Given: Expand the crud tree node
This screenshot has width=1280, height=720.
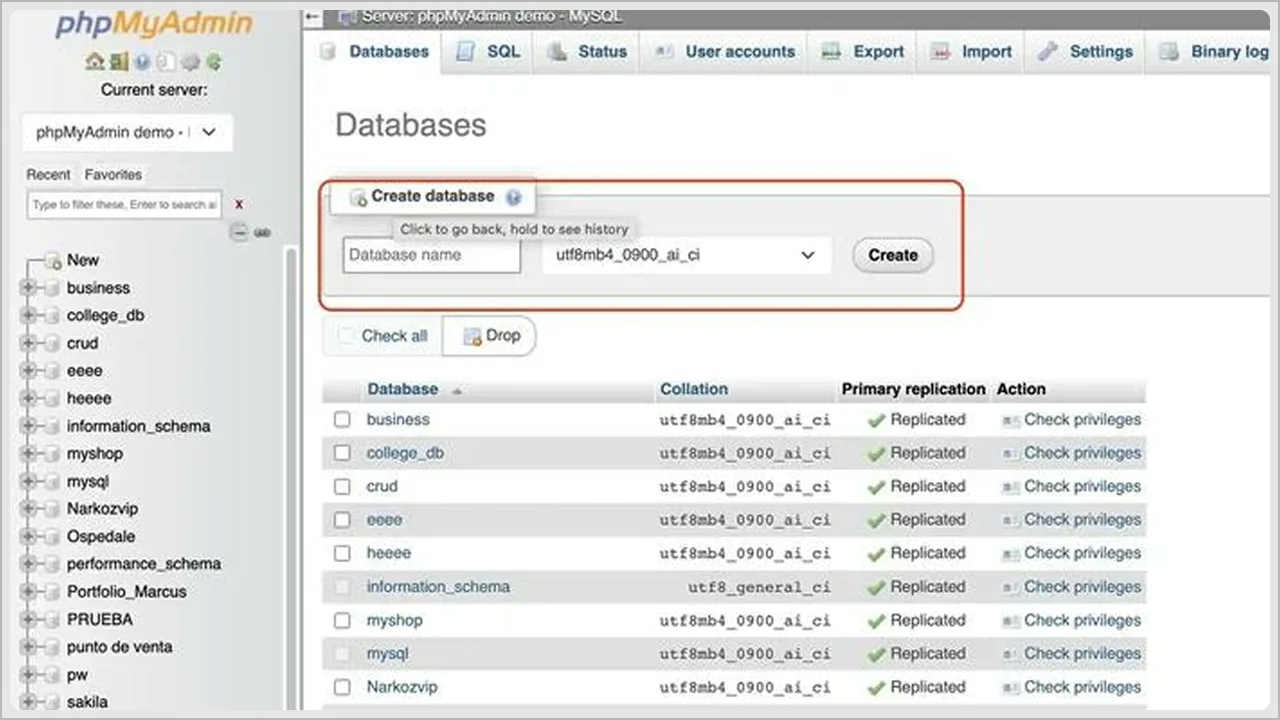Looking at the screenshot, I should (x=27, y=343).
